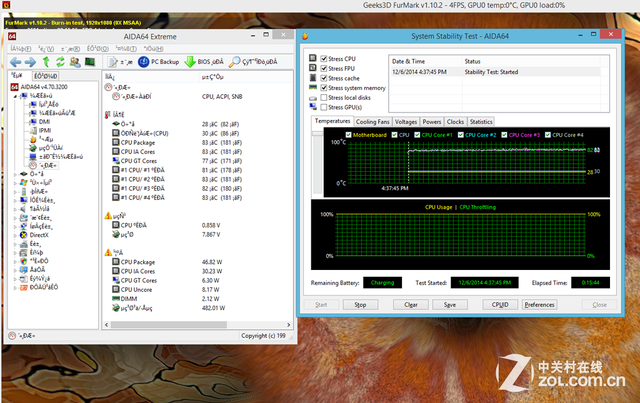Click the Stress cache chip icon
Image resolution: width=640 pixels, height=403 pixels.
pyautogui.click(x=313, y=78)
